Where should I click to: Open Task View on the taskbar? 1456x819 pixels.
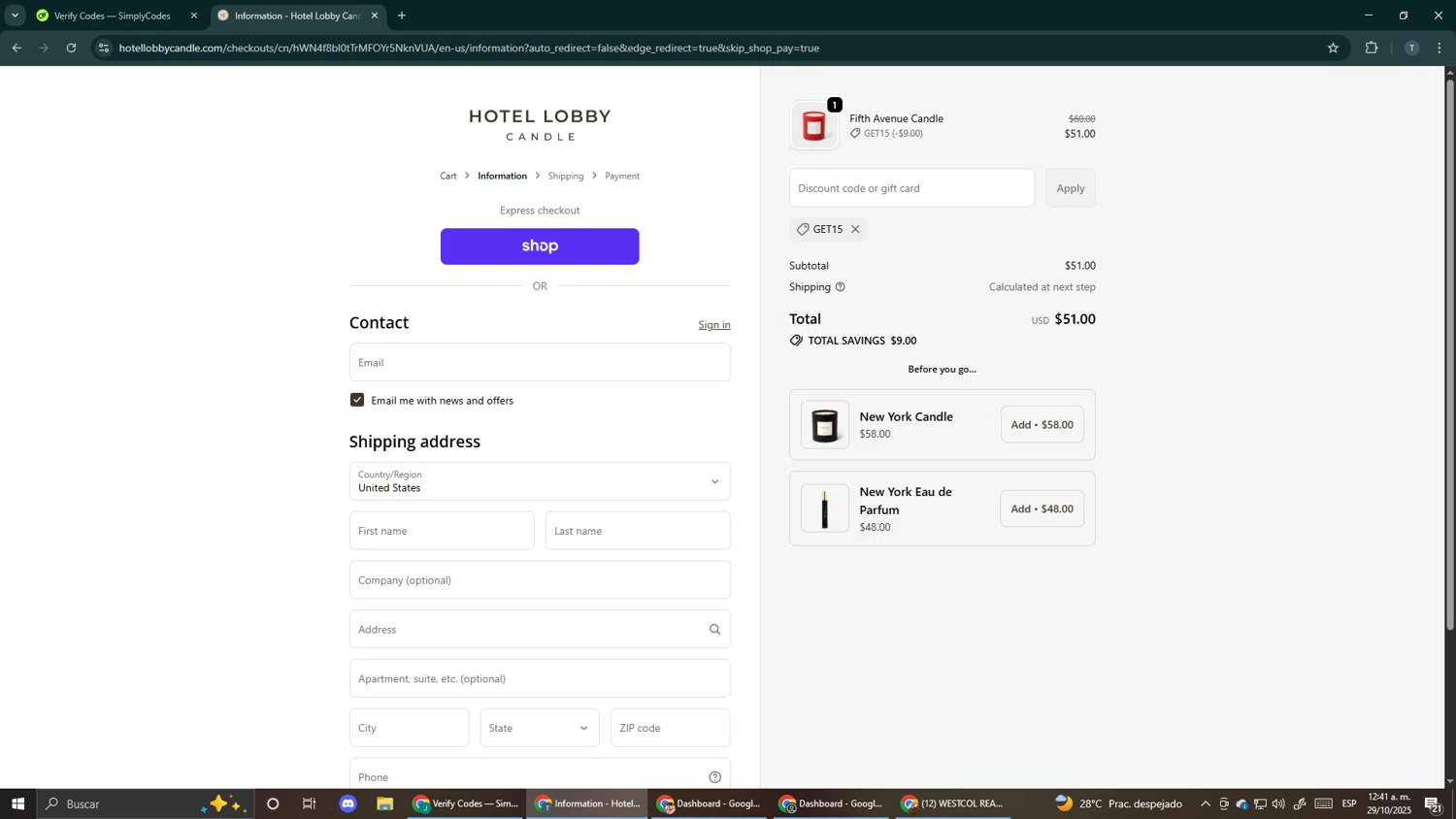pyautogui.click(x=310, y=803)
